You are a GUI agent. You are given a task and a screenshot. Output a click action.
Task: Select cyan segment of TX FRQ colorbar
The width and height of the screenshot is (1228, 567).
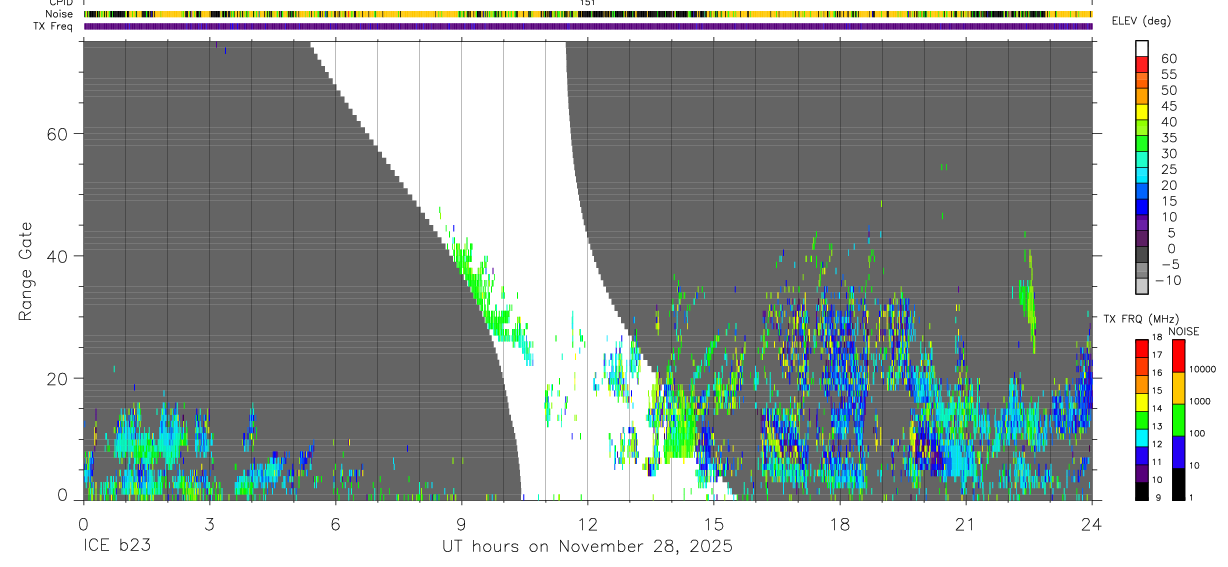coord(1141,437)
